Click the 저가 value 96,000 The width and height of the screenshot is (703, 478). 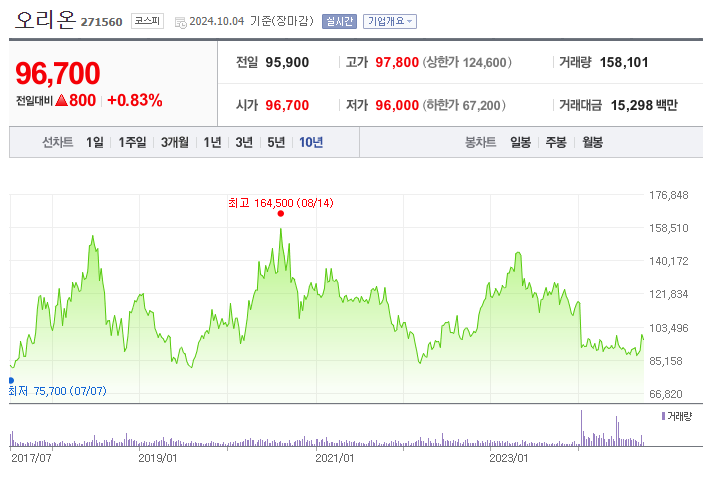click(x=397, y=105)
